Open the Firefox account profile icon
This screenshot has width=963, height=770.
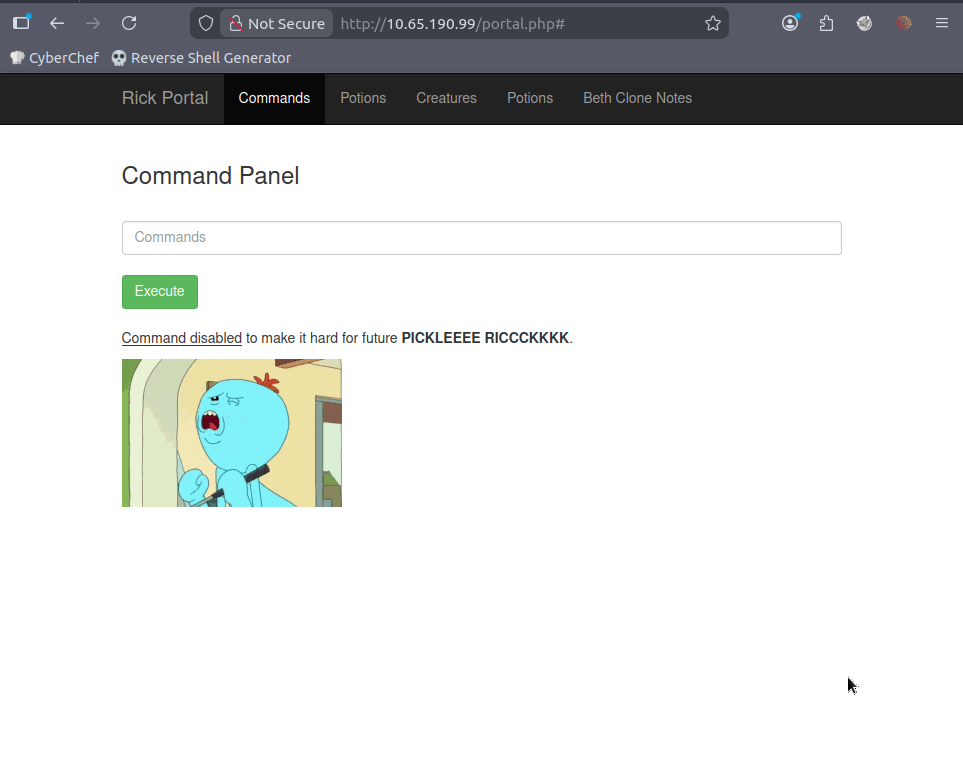(x=790, y=23)
